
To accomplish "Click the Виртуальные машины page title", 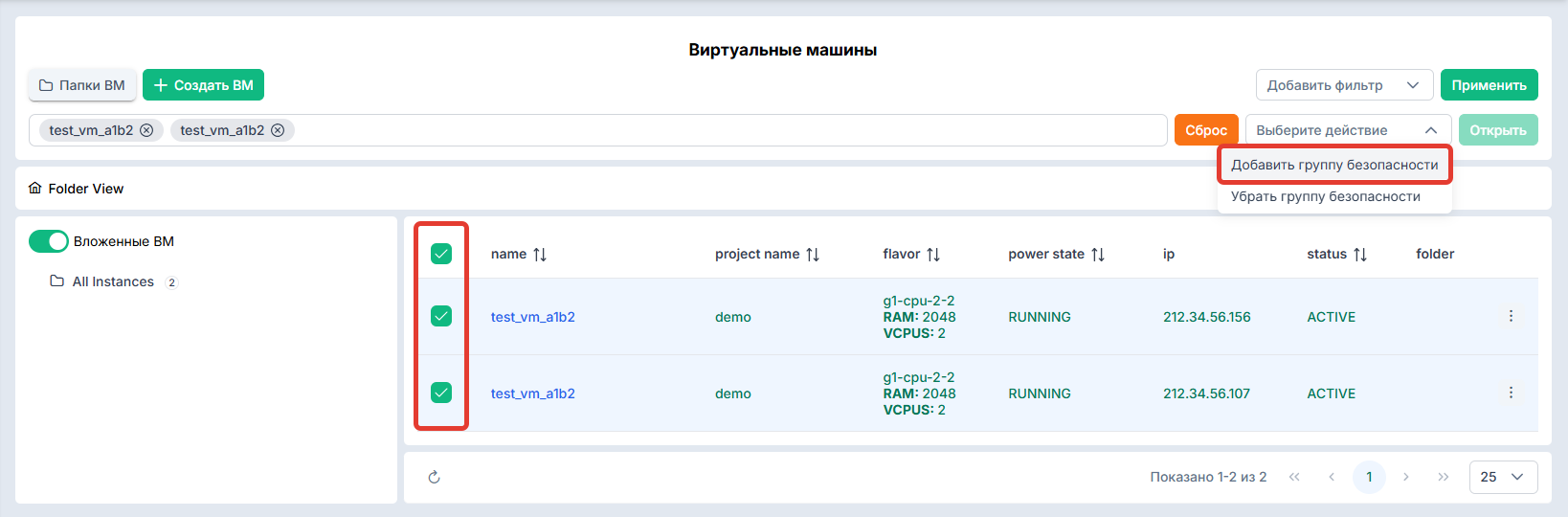I will 783,50.
